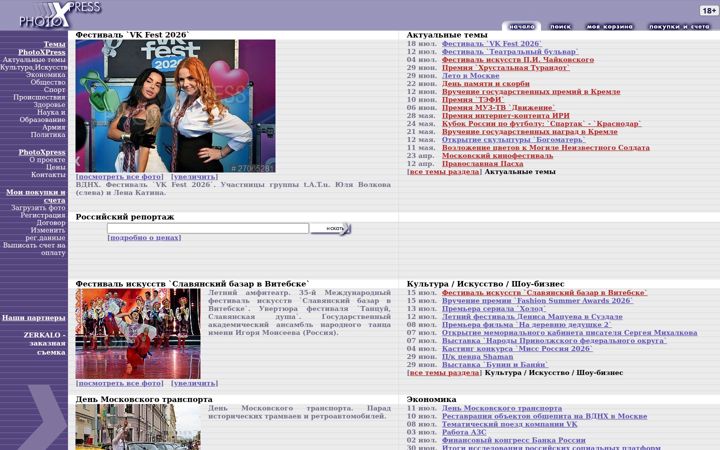Open 'Цены' sidebar link

point(56,167)
